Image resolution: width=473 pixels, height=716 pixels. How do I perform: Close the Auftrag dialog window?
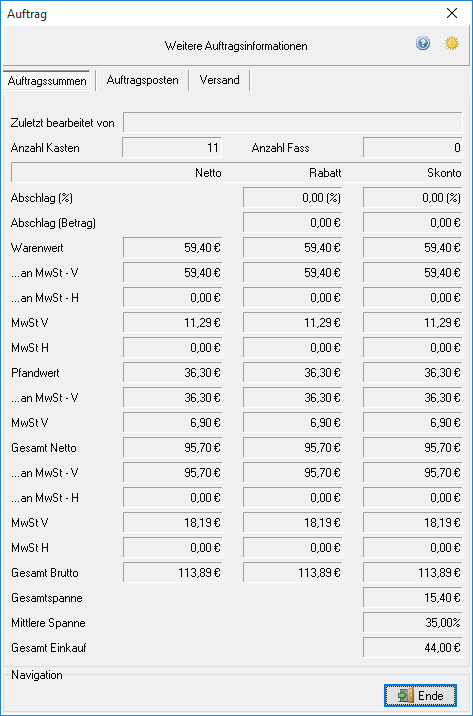452,13
